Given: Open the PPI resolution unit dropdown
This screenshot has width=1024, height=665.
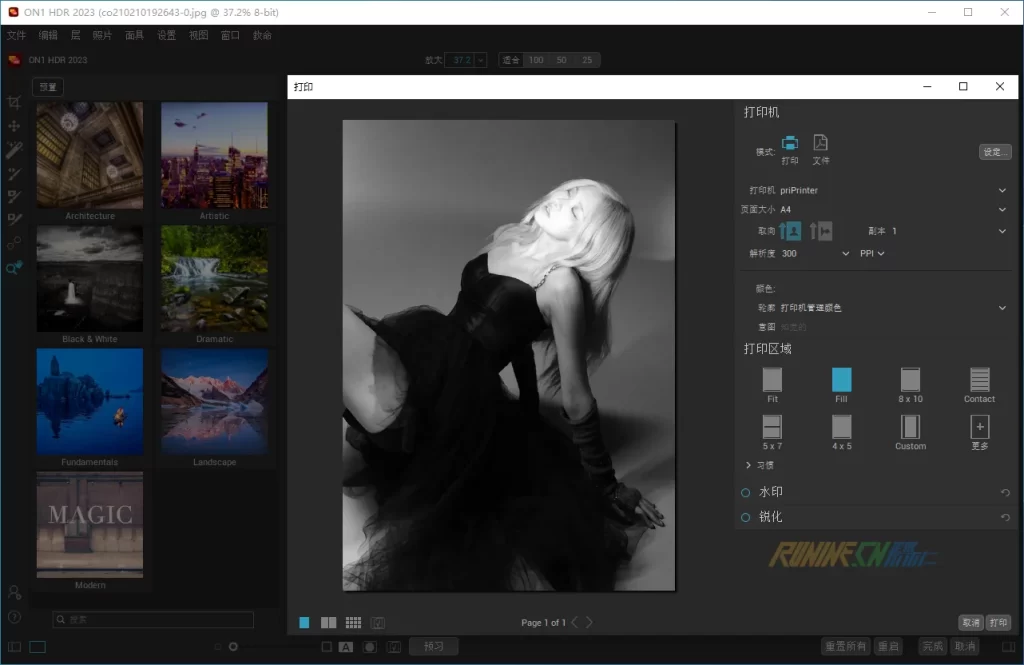Looking at the screenshot, I should click(x=872, y=254).
